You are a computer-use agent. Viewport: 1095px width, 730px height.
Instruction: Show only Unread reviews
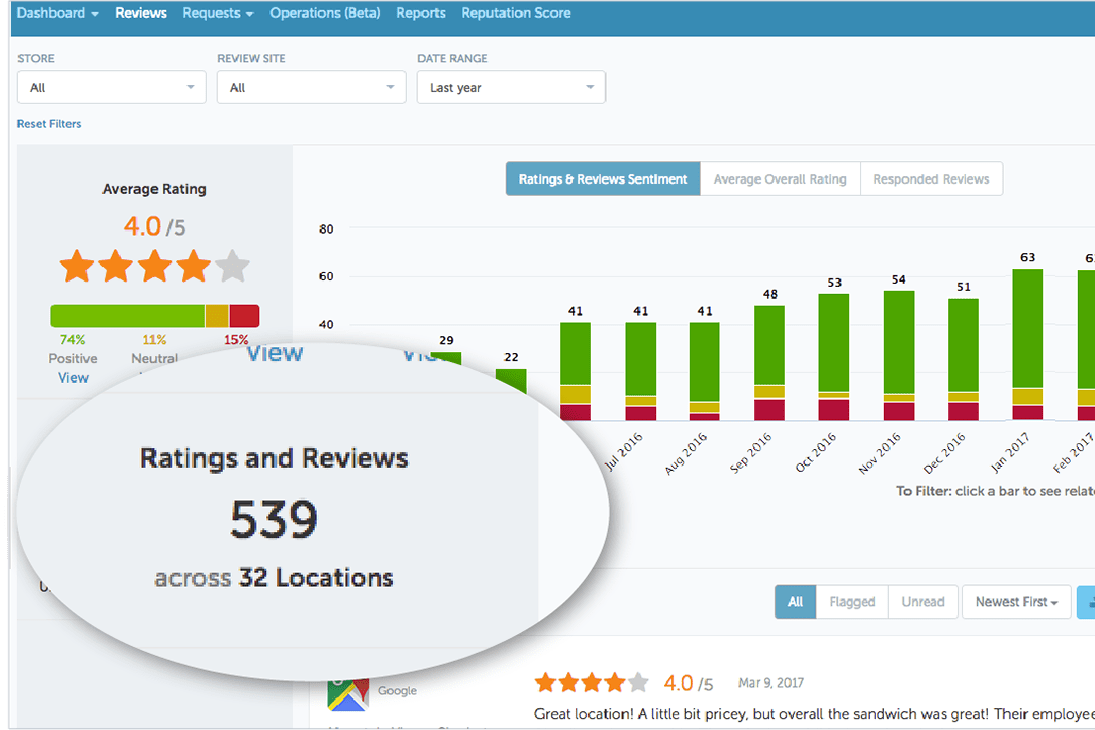coord(922,602)
